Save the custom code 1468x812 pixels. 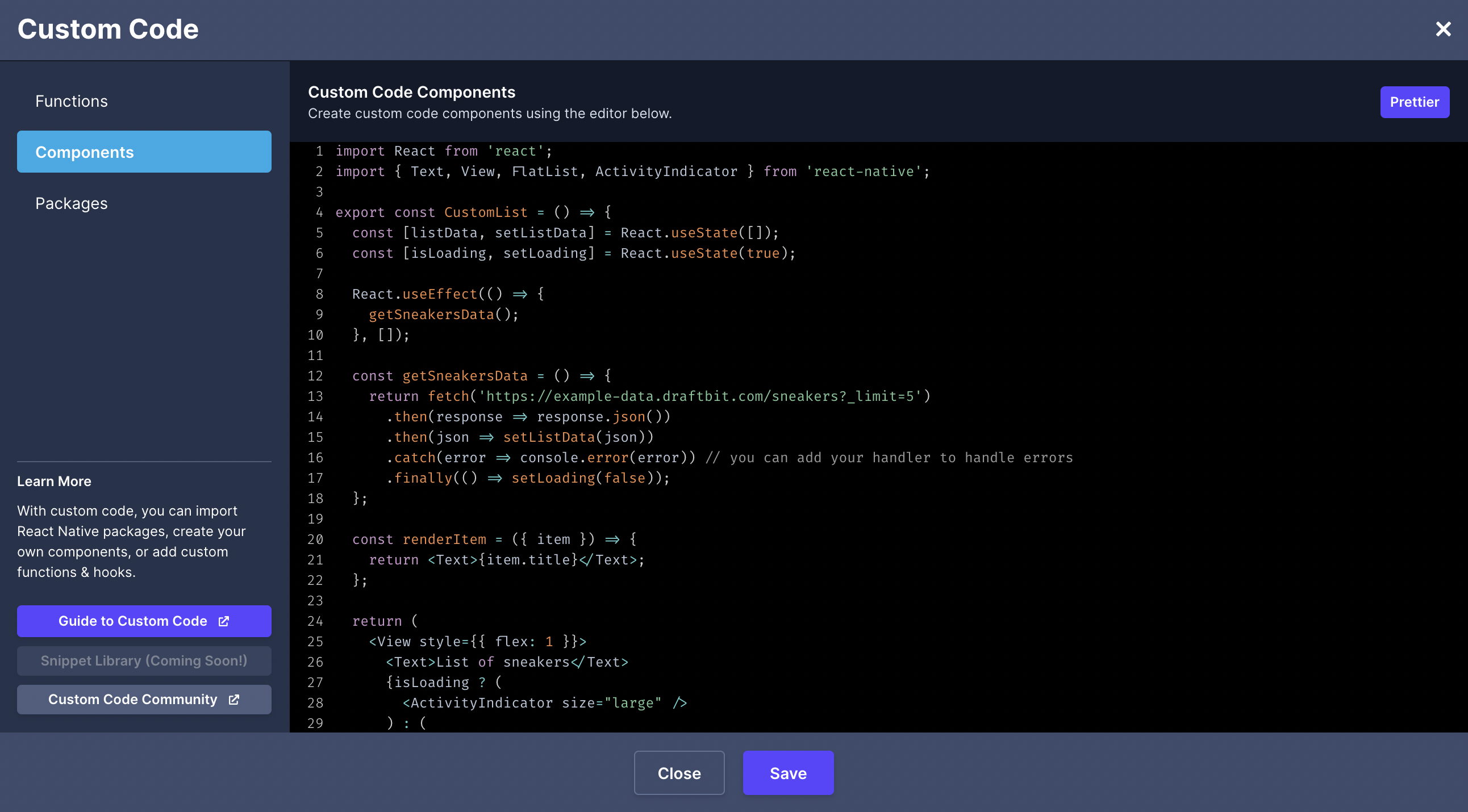788,773
